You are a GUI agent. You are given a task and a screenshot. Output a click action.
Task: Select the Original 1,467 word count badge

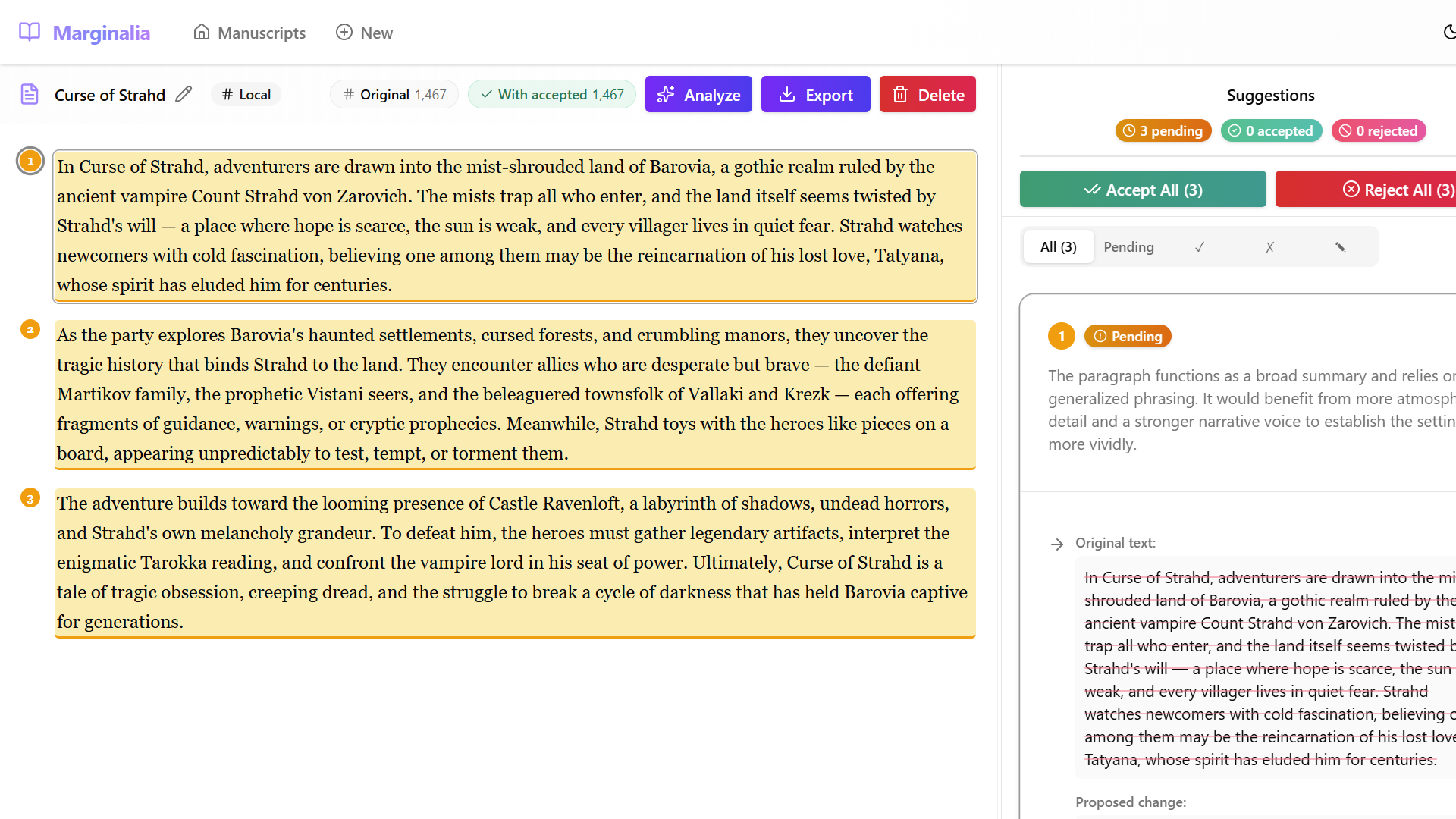[x=394, y=94]
